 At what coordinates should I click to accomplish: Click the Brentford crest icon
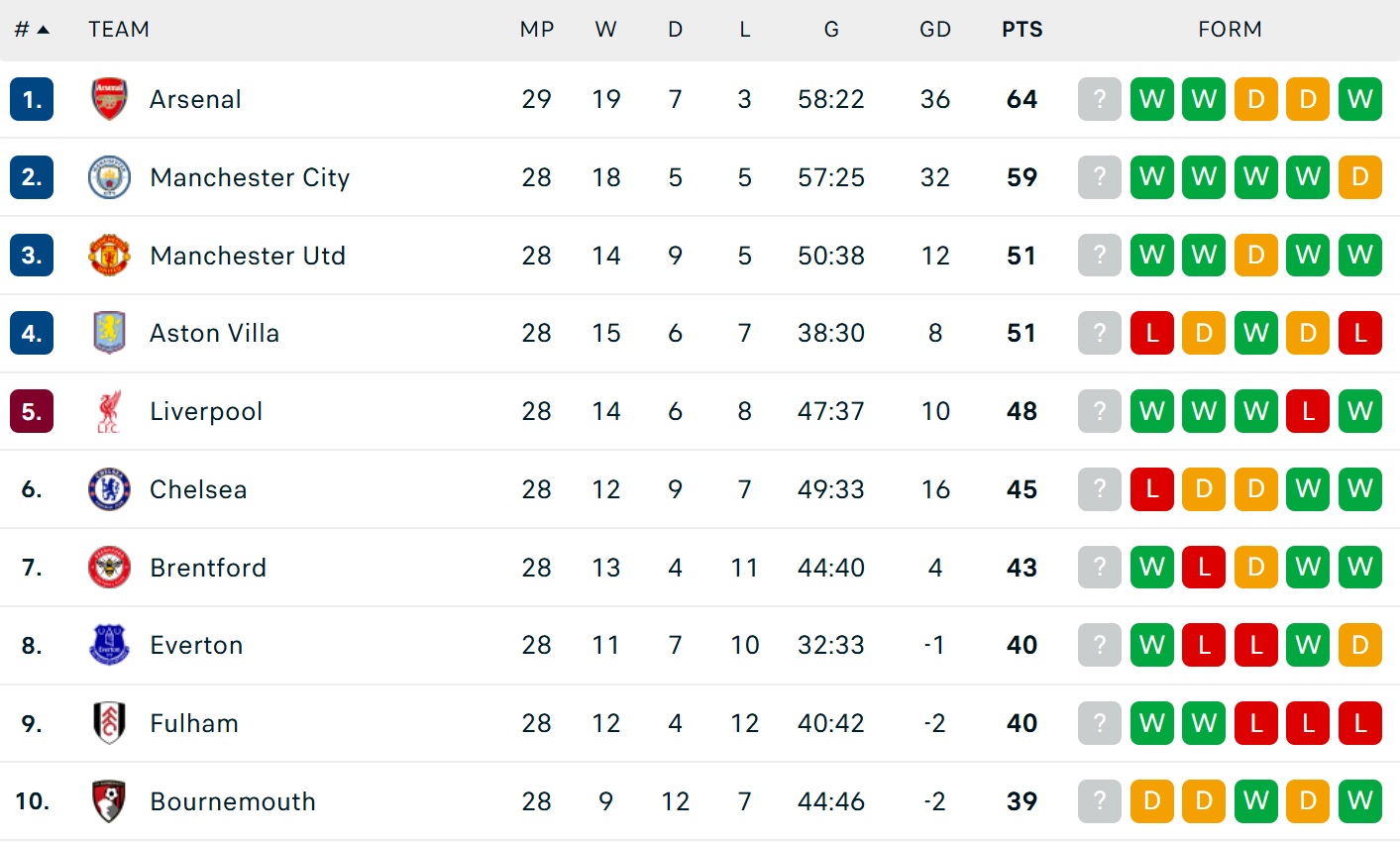click(109, 568)
